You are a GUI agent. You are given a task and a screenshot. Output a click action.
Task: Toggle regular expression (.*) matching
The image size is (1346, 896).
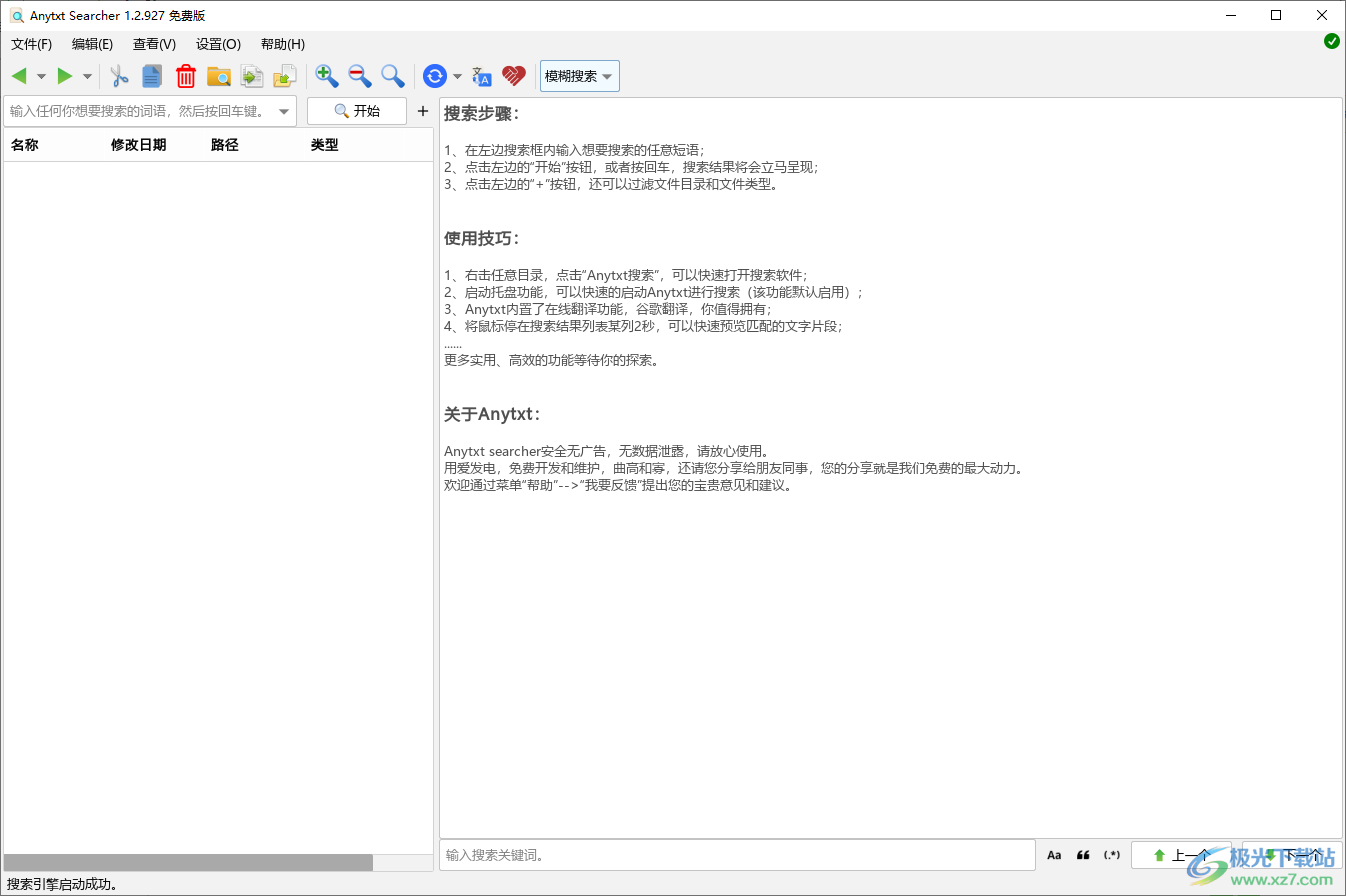[1112, 855]
